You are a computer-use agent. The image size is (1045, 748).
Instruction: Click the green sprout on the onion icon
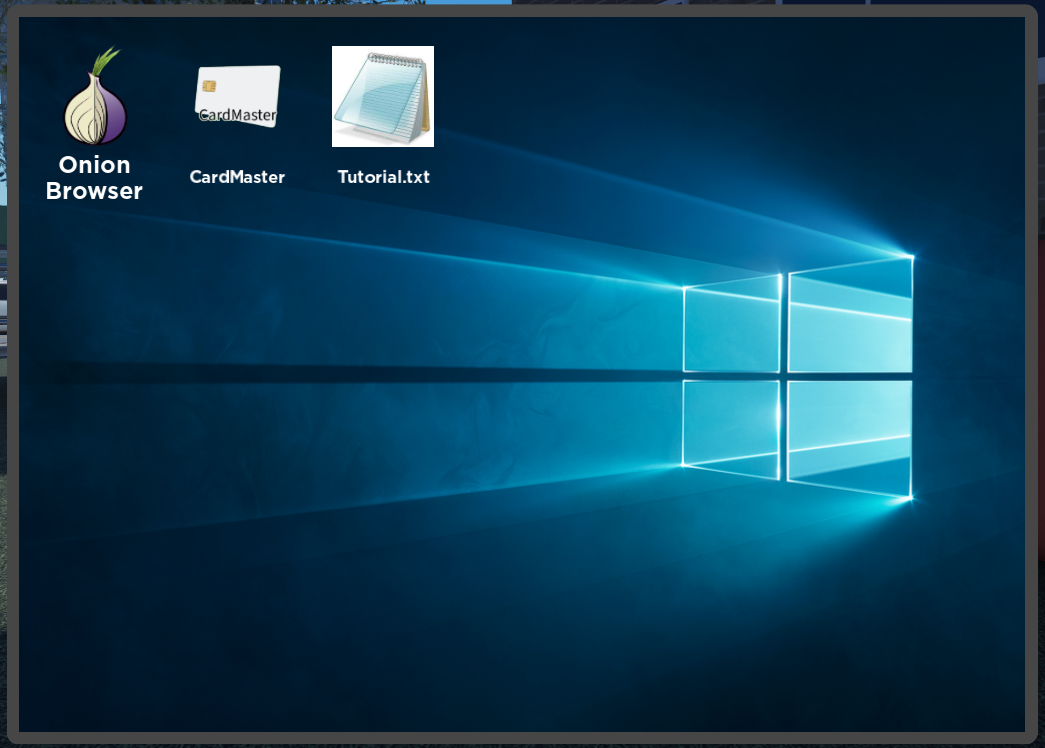coord(104,61)
